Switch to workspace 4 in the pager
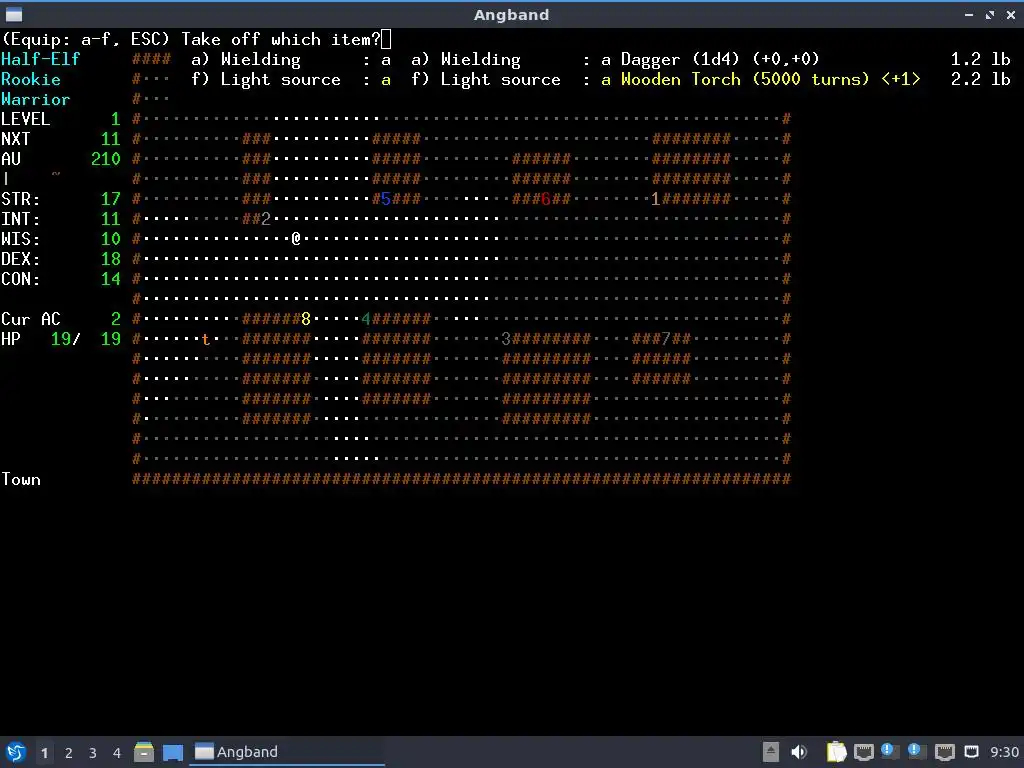Screen dimensions: 1024x768 pos(117,752)
